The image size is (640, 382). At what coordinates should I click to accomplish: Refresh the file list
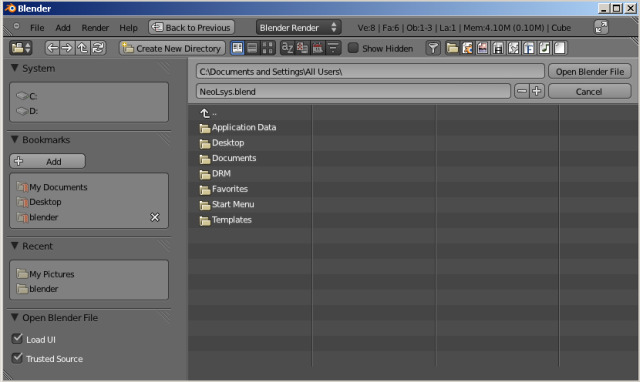point(98,48)
